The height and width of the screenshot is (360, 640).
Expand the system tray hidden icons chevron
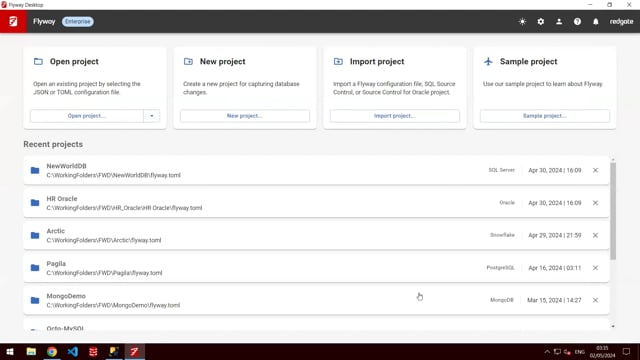pos(547,351)
